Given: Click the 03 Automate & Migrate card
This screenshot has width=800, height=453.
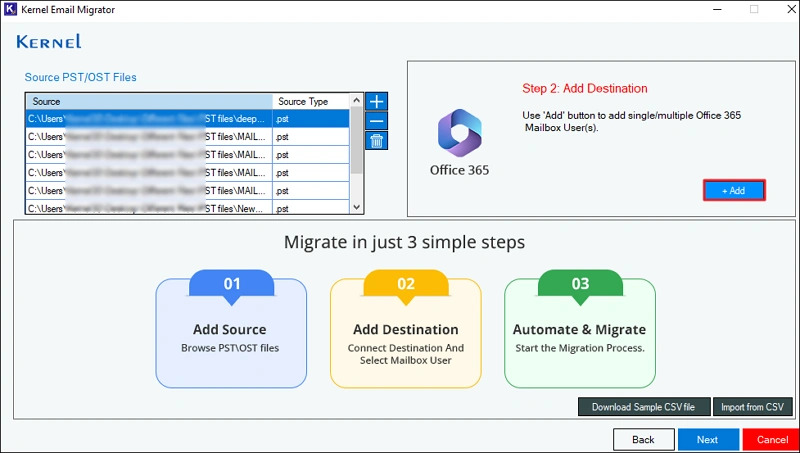Looking at the screenshot, I should tap(579, 333).
